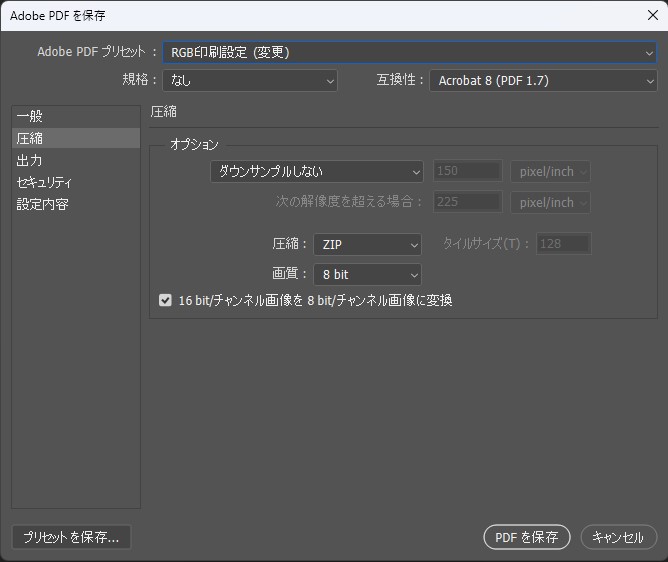Click the PDF を保存 button
The image size is (668, 562).
tap(527, 537)
